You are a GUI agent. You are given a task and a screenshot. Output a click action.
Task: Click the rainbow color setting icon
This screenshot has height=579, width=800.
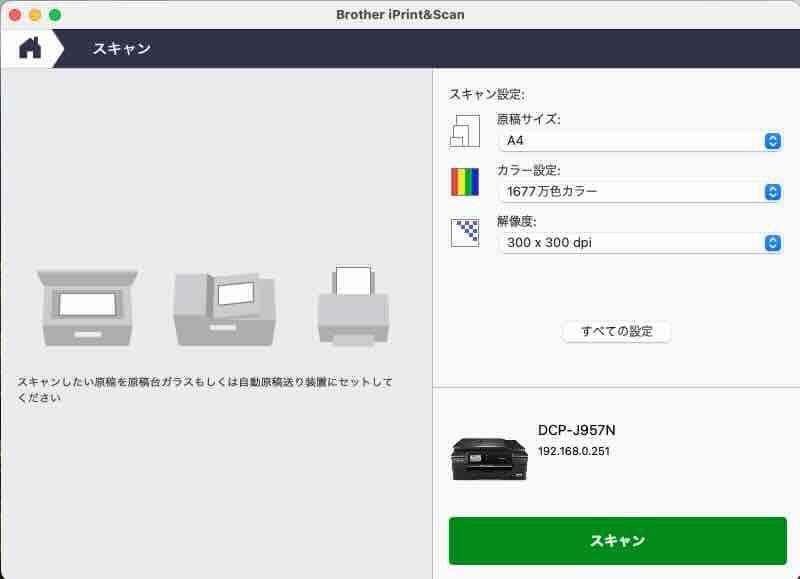(465, 182)
